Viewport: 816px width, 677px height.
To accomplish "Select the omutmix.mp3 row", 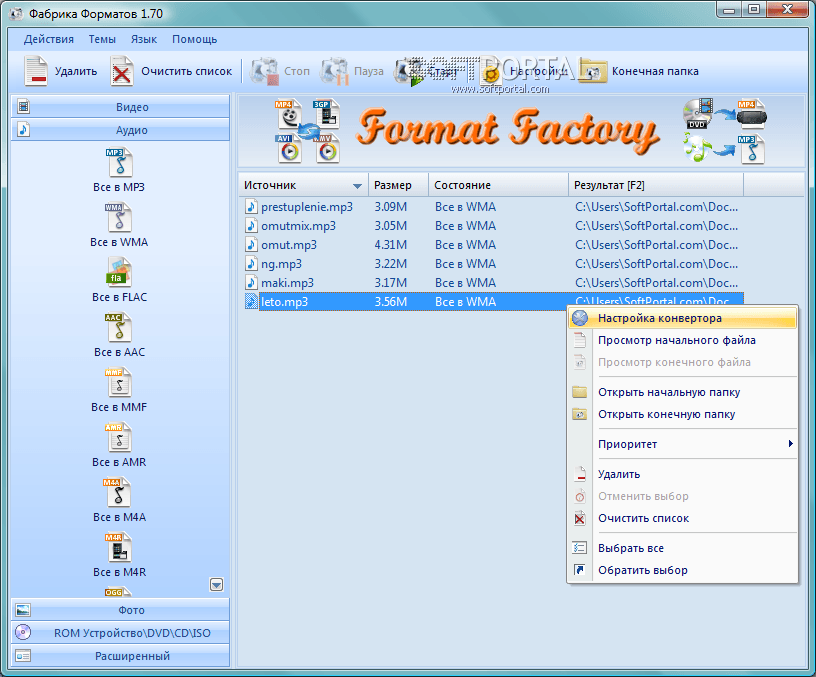I will [492, 226].
